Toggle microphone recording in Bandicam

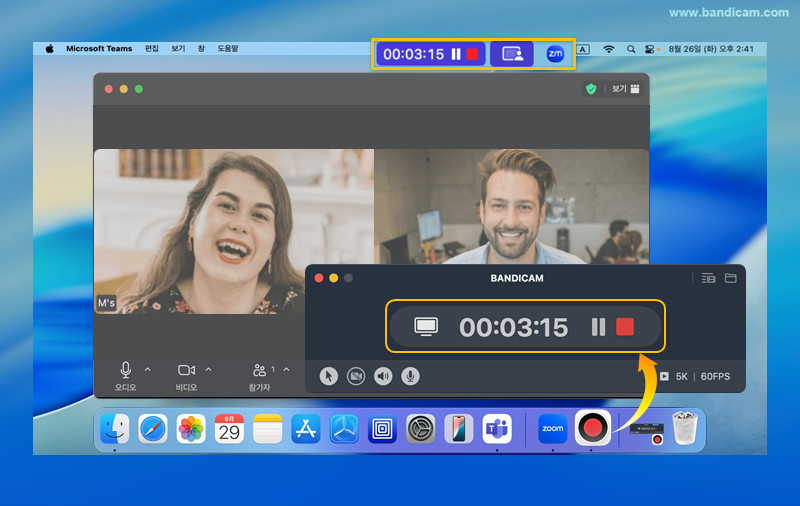point(410,376)
